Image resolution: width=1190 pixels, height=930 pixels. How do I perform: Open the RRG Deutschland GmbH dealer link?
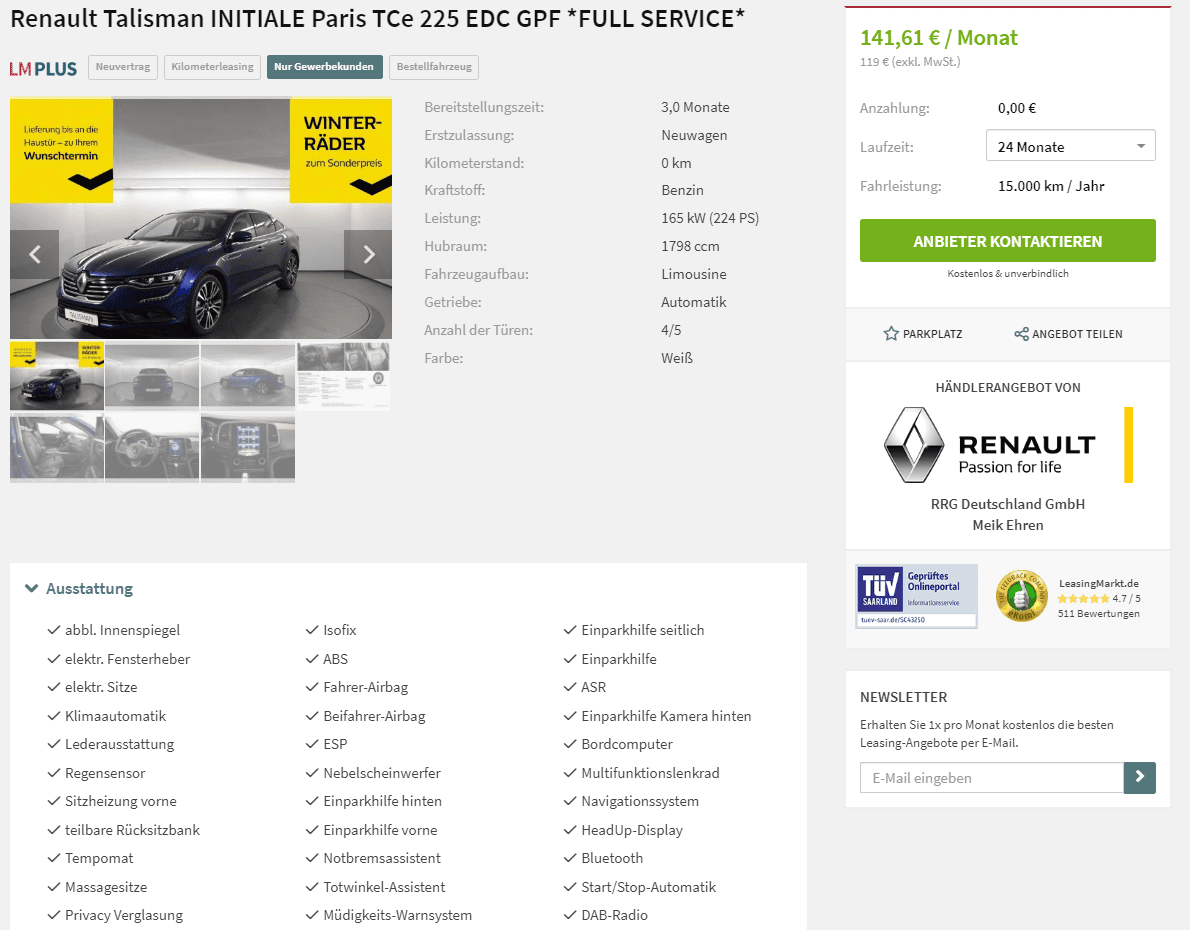[1008, 504]
